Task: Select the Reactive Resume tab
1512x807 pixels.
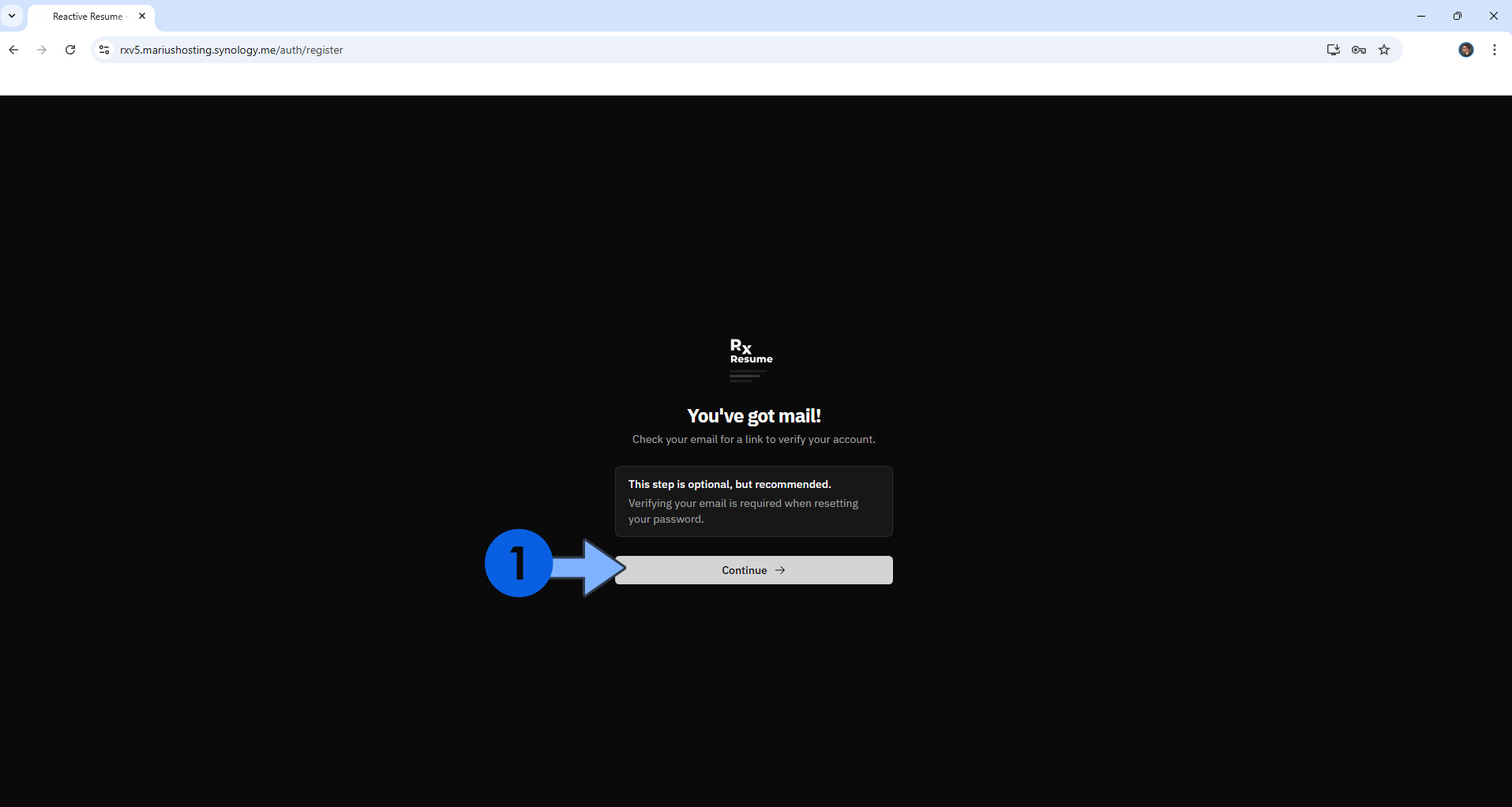Action: [x=87, y=17]
